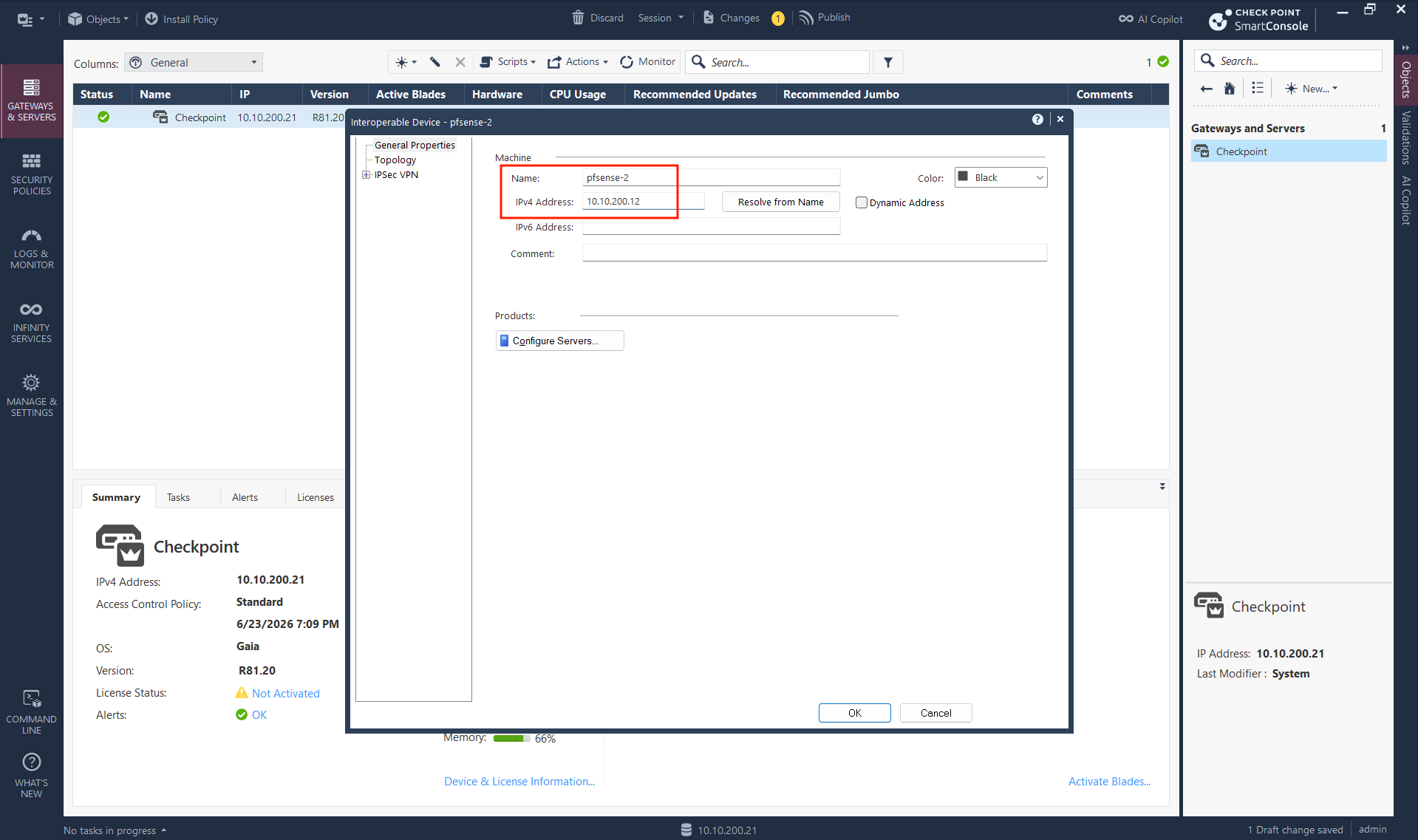This screenshot has height=840, width=1418.
Task: Switch to the Alerts tab
Action: coord(245,497)
